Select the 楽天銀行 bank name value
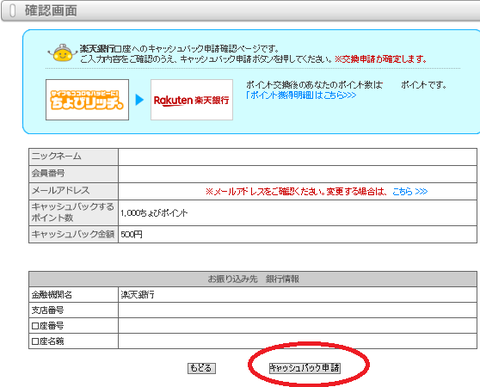 (x=137, y=295)
